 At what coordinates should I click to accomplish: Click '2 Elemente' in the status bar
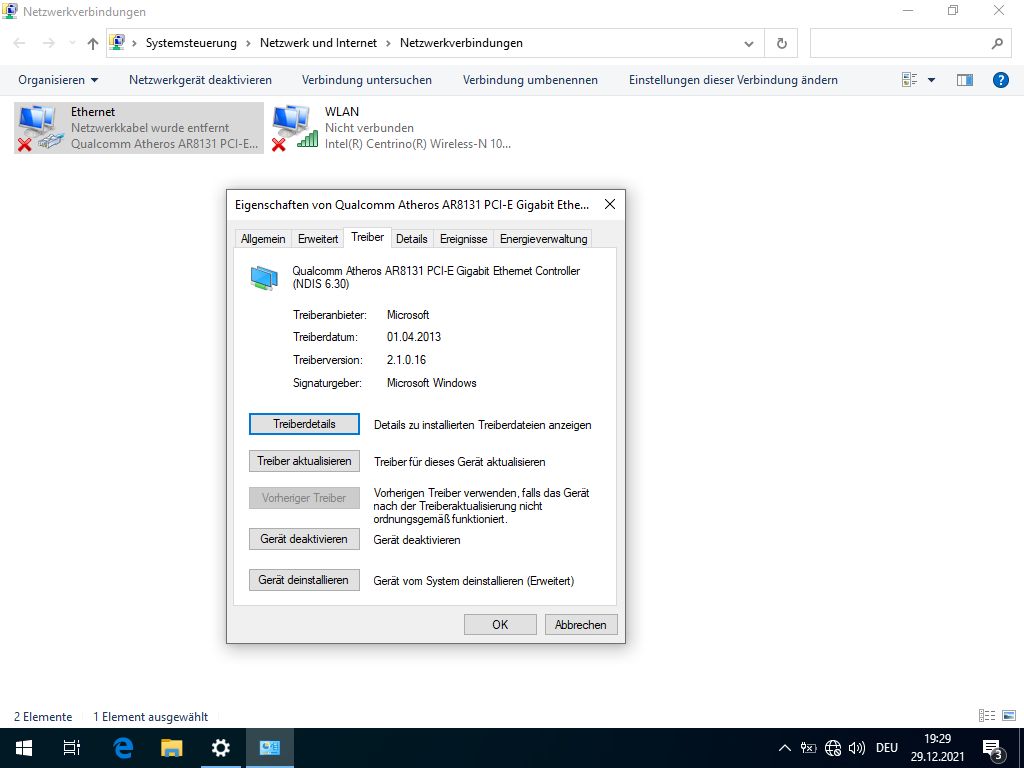[43, 716]
